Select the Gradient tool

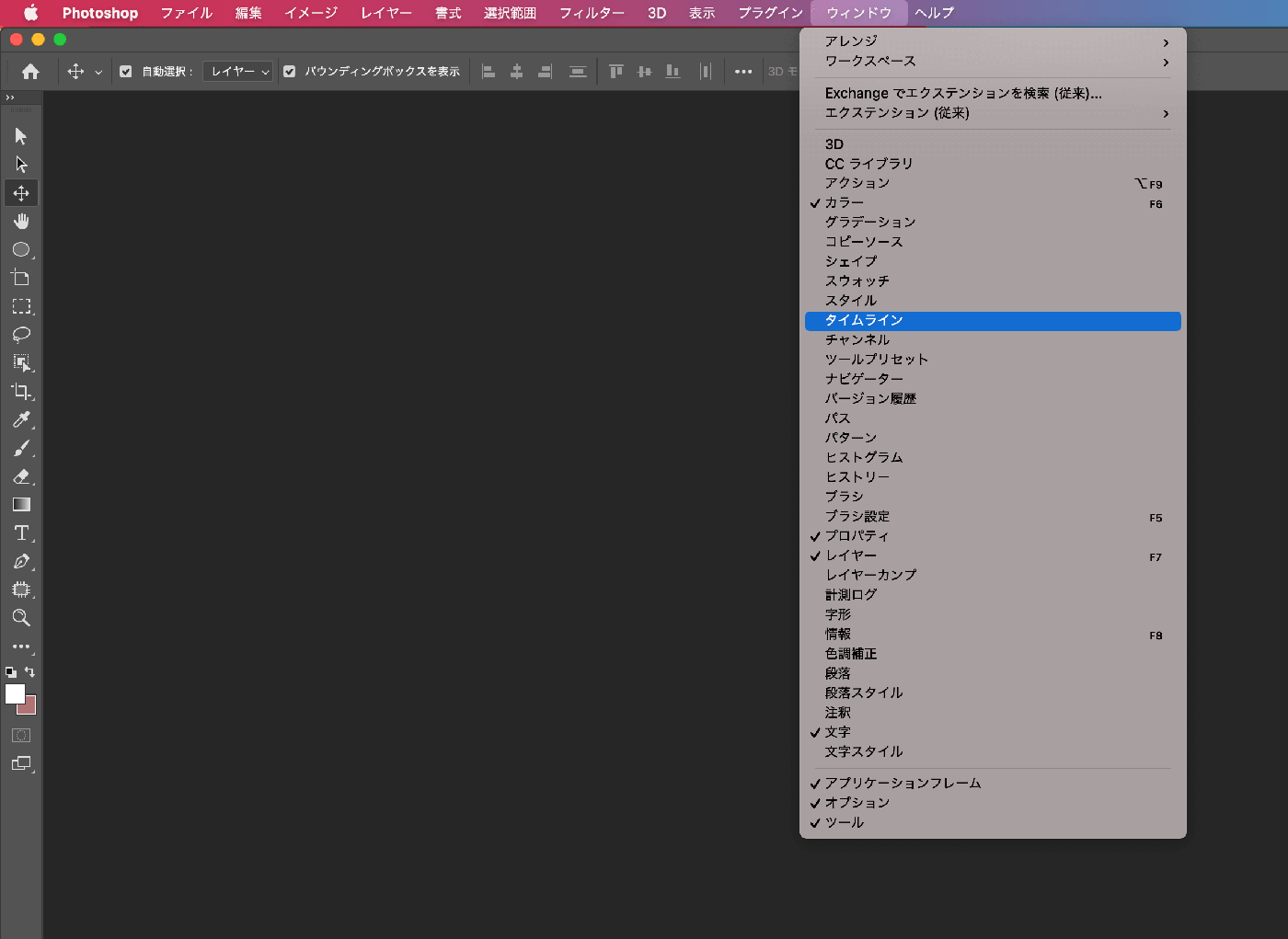21,505
